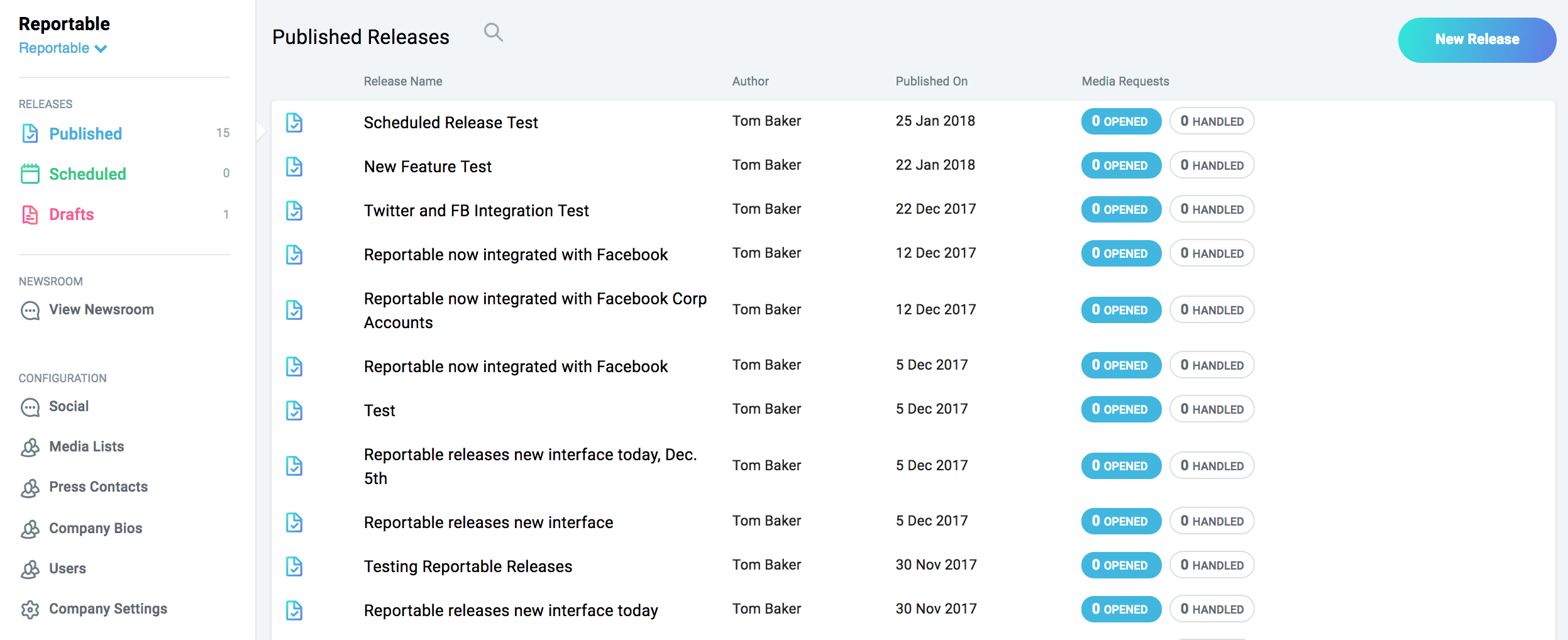Click file icon for Scheduled Release Test

pos(294,123)
